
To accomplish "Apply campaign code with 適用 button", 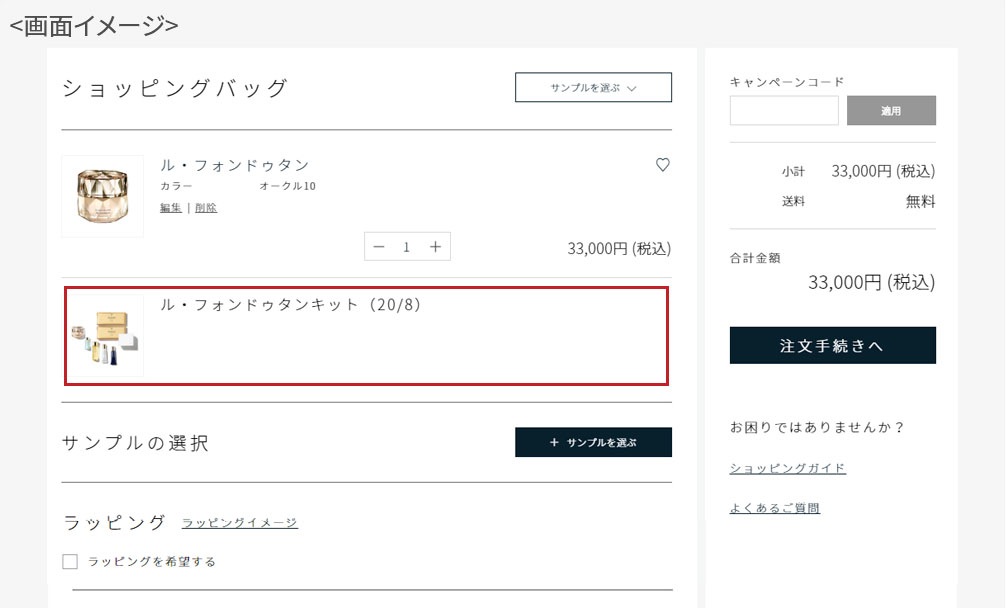I will coord(891,110).
